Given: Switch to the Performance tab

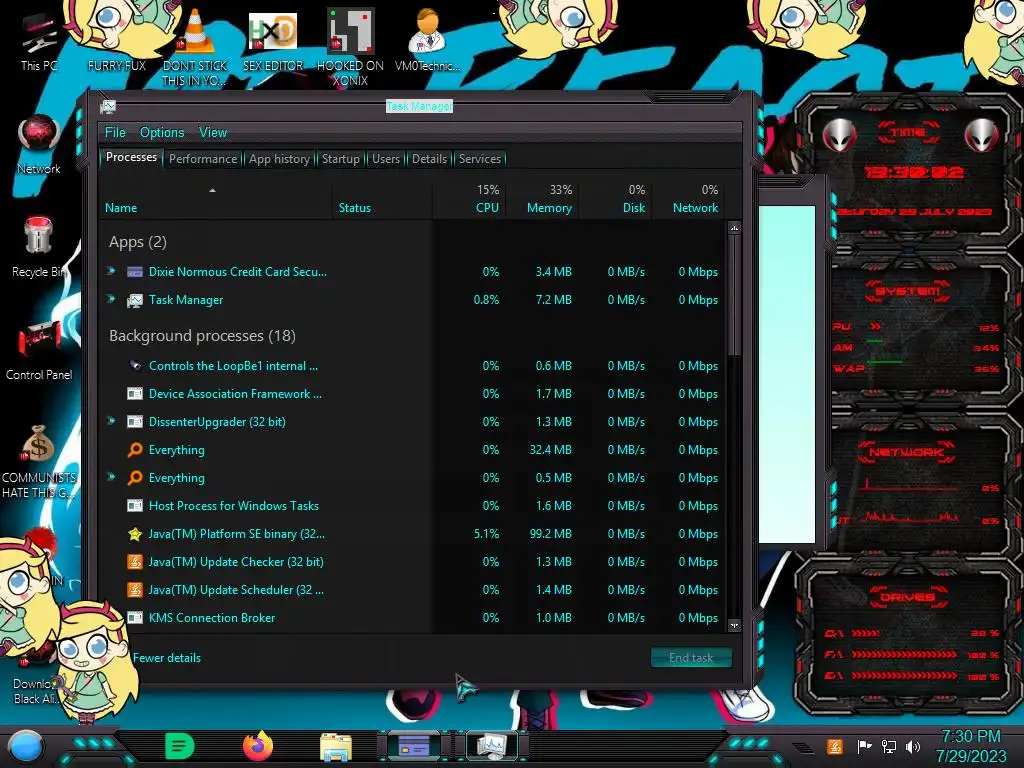Looking at the screenshot, I should (x=203, y=159).
